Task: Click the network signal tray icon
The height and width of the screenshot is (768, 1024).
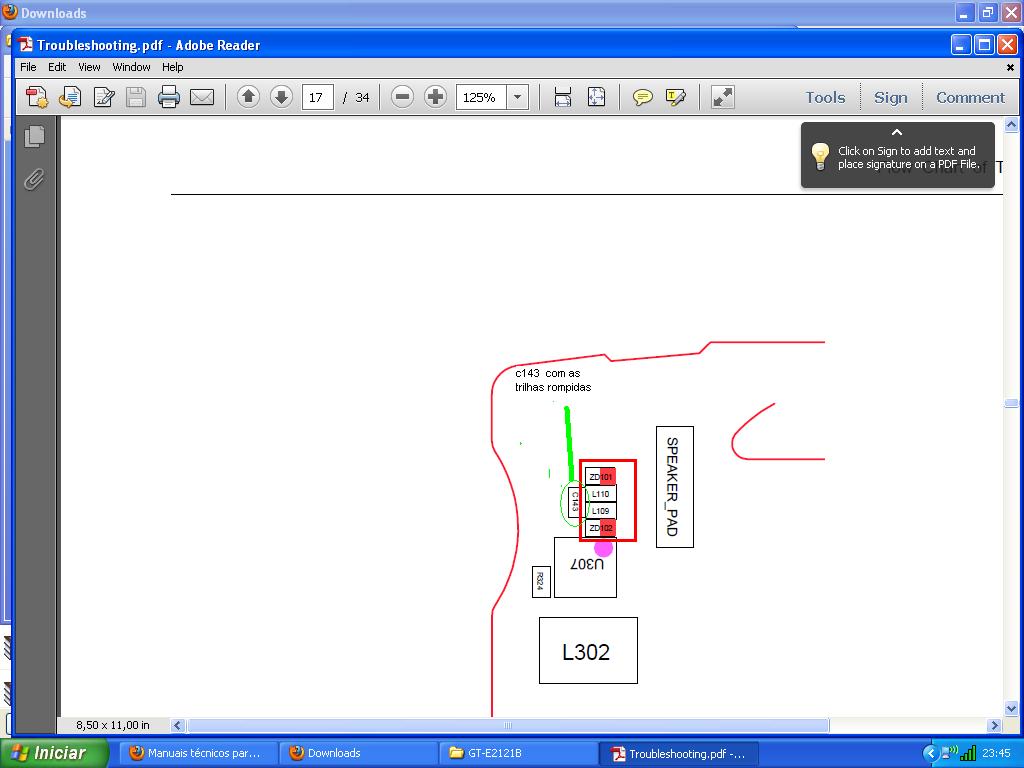Action: point(968,753)
